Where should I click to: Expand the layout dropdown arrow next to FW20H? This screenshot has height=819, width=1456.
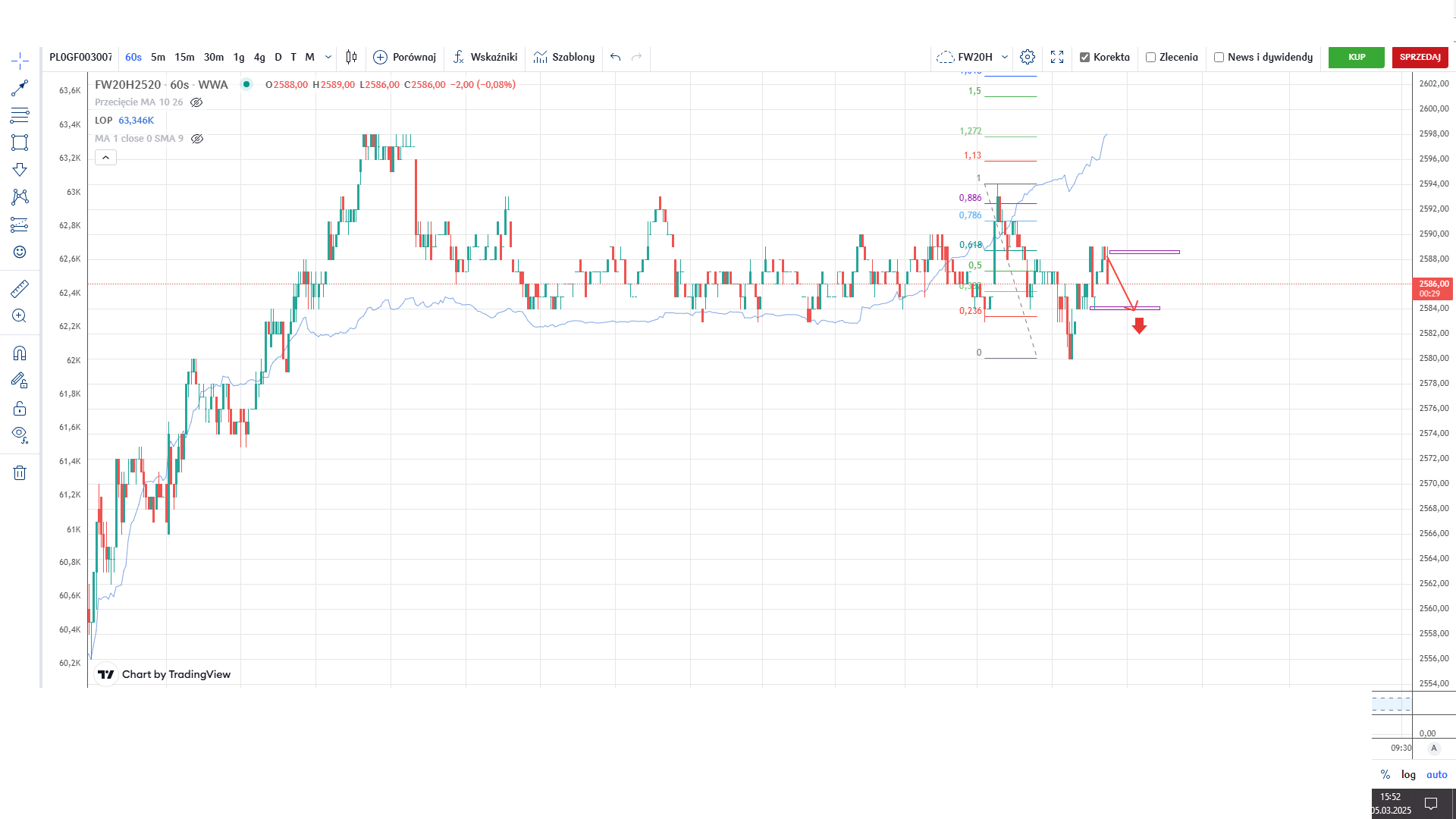(1005, 57)
